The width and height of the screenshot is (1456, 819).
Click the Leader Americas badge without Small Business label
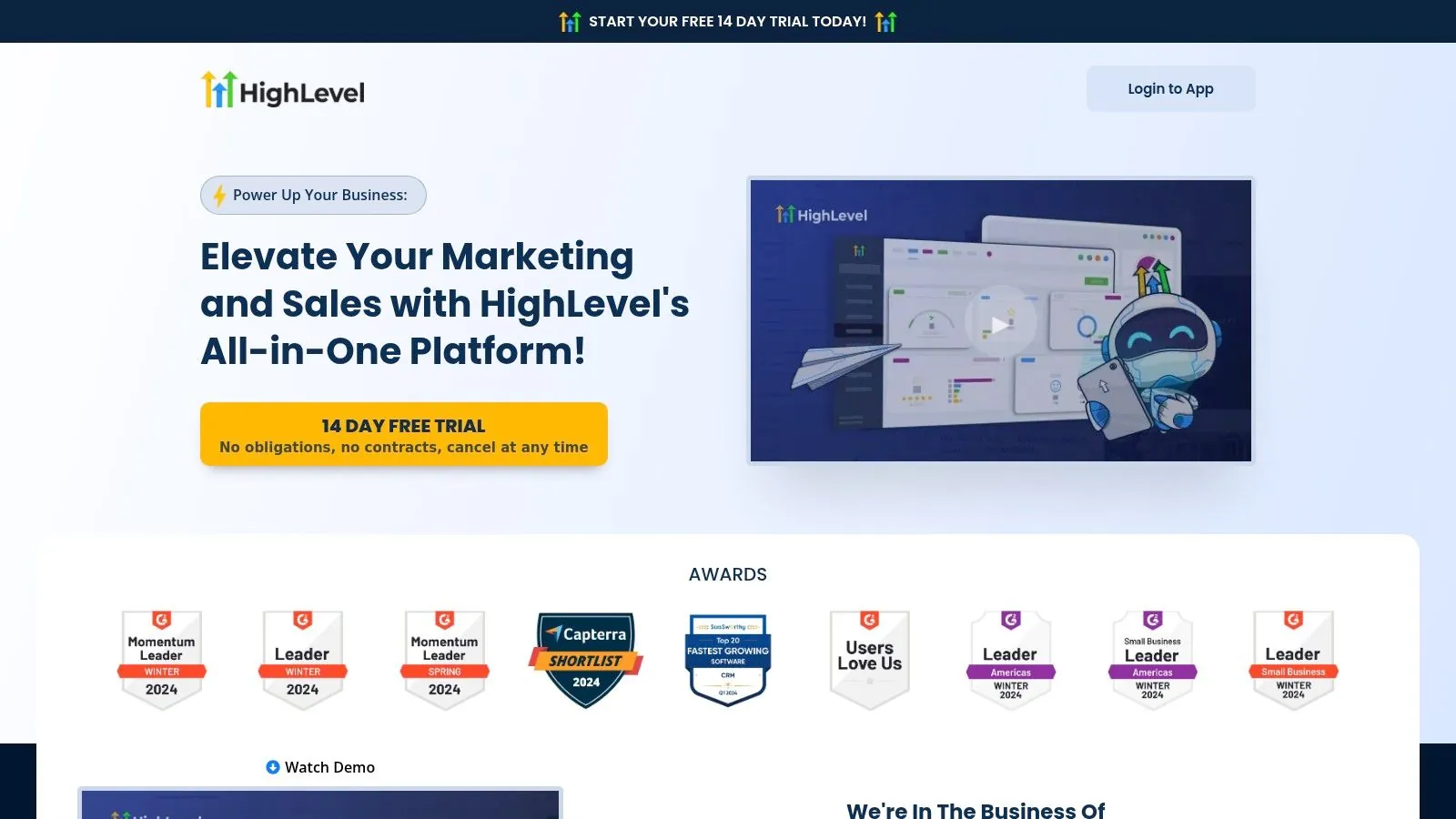[1011, 660]
